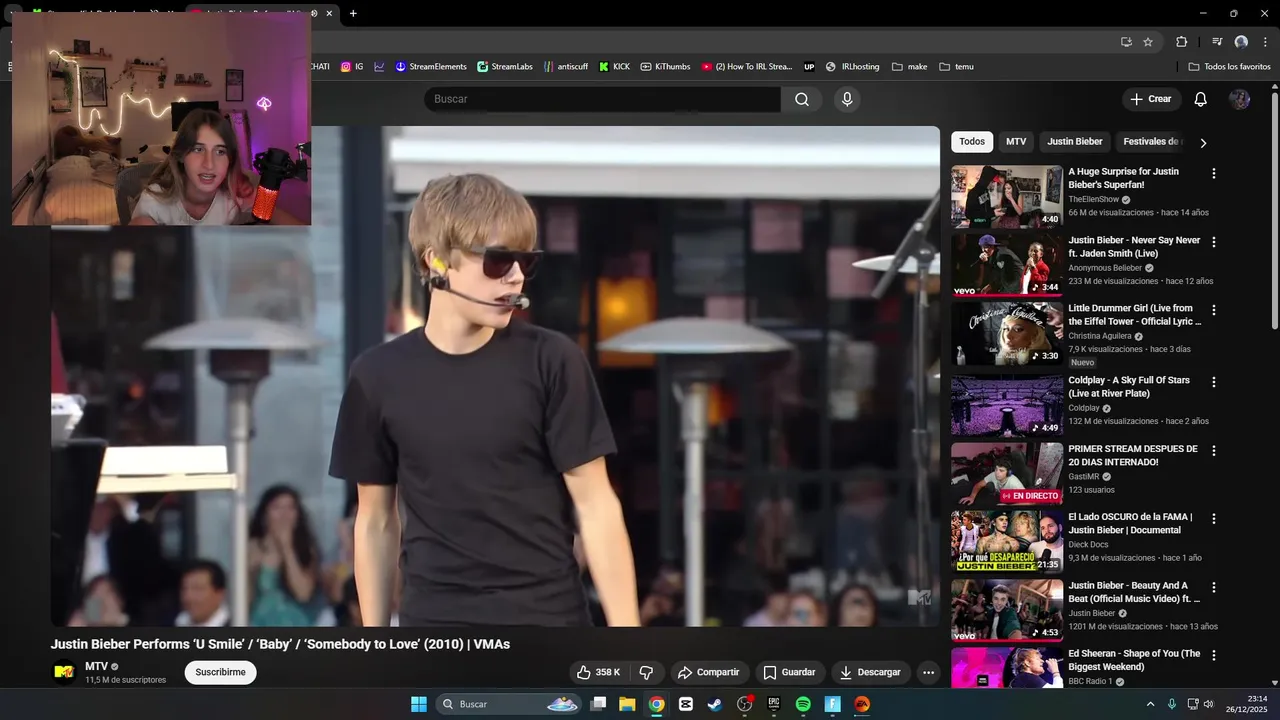
Task: Open Coldplay live video thumbnail
Action: point(1007,405)
